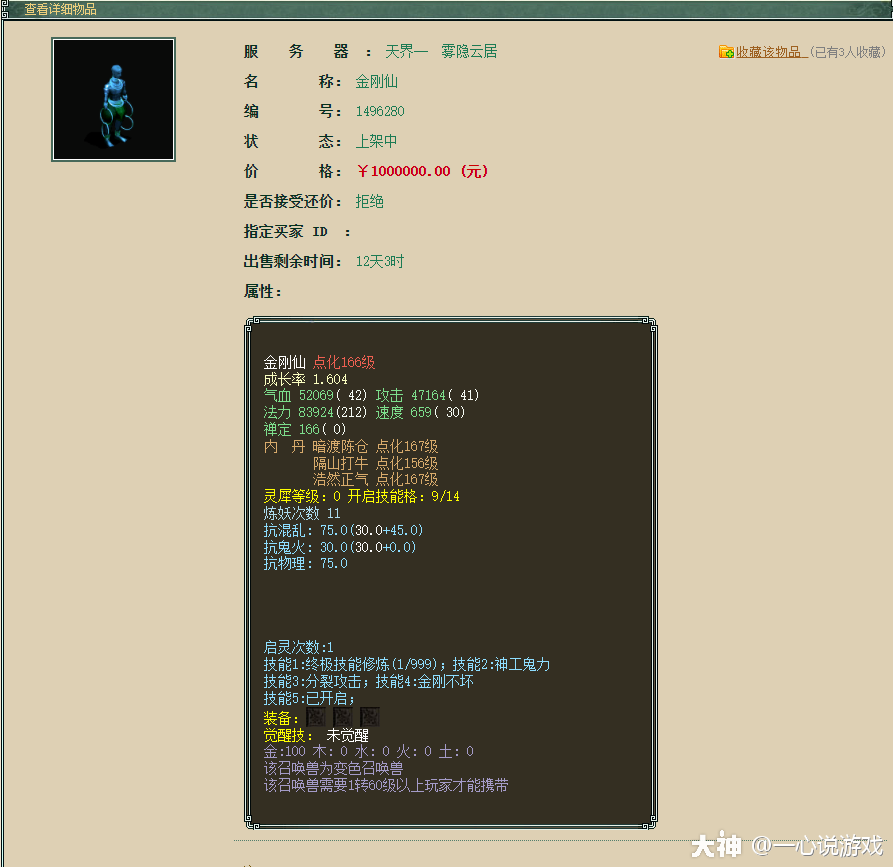Click the item number 1496280
The width and height of the screenshot is (893, 867).
[x=380, y=111]
